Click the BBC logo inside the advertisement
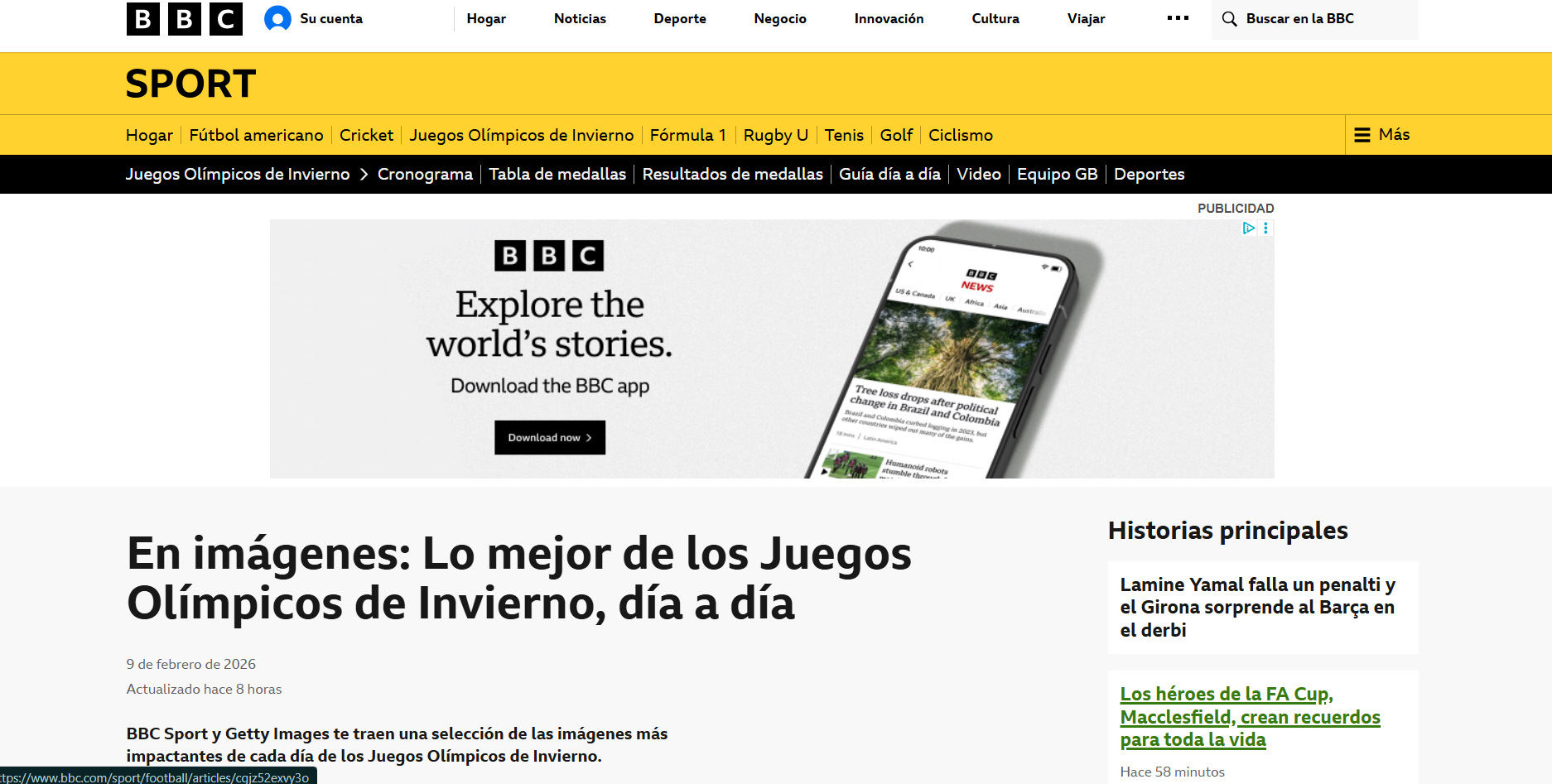Screen dimensions: 1552x784 549,256
